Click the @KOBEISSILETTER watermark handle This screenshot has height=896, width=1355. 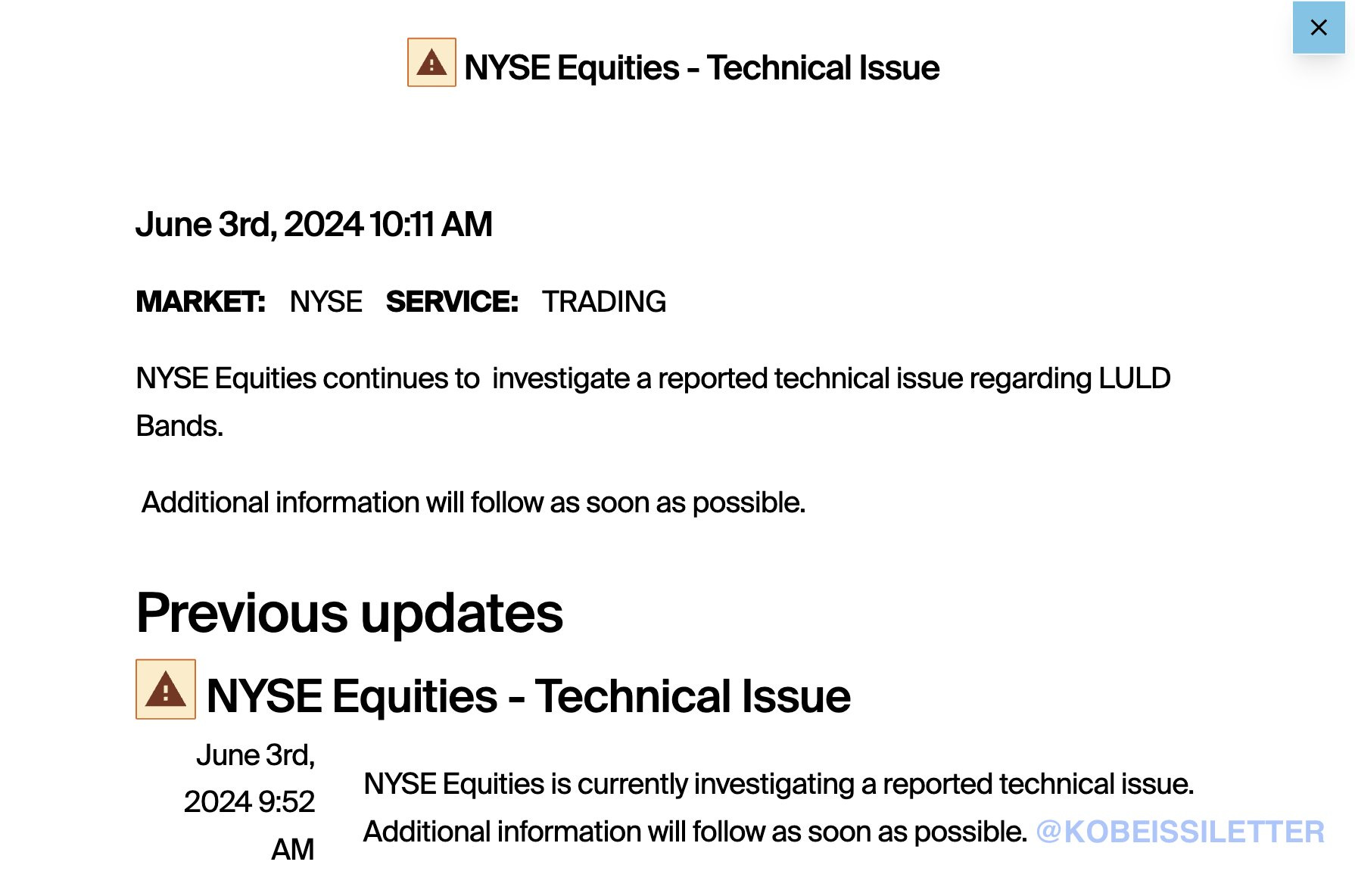pos(1179,832)
